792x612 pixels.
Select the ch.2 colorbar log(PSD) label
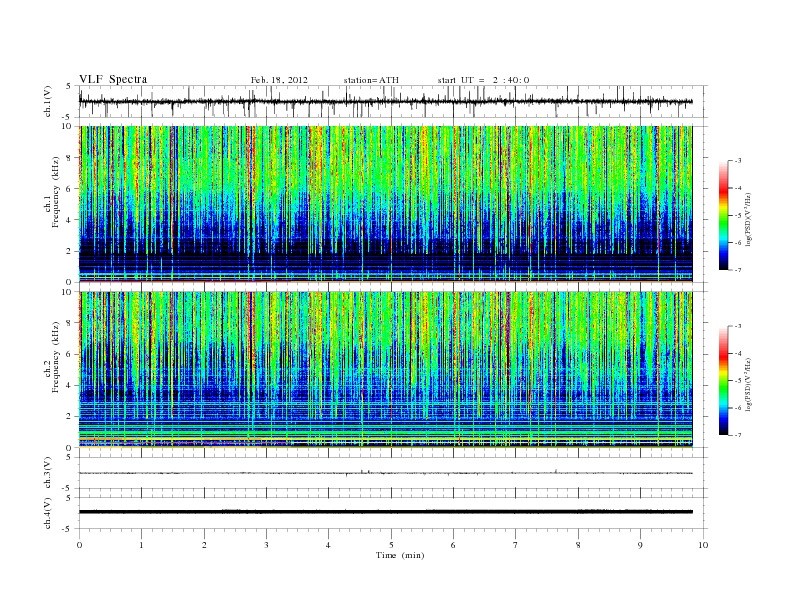coord(748,384)
